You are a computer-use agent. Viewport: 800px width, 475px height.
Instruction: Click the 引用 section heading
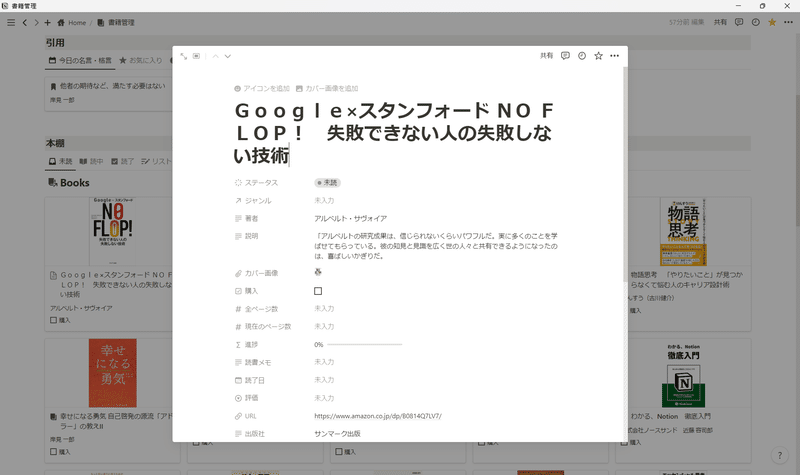tap(55, 43)
